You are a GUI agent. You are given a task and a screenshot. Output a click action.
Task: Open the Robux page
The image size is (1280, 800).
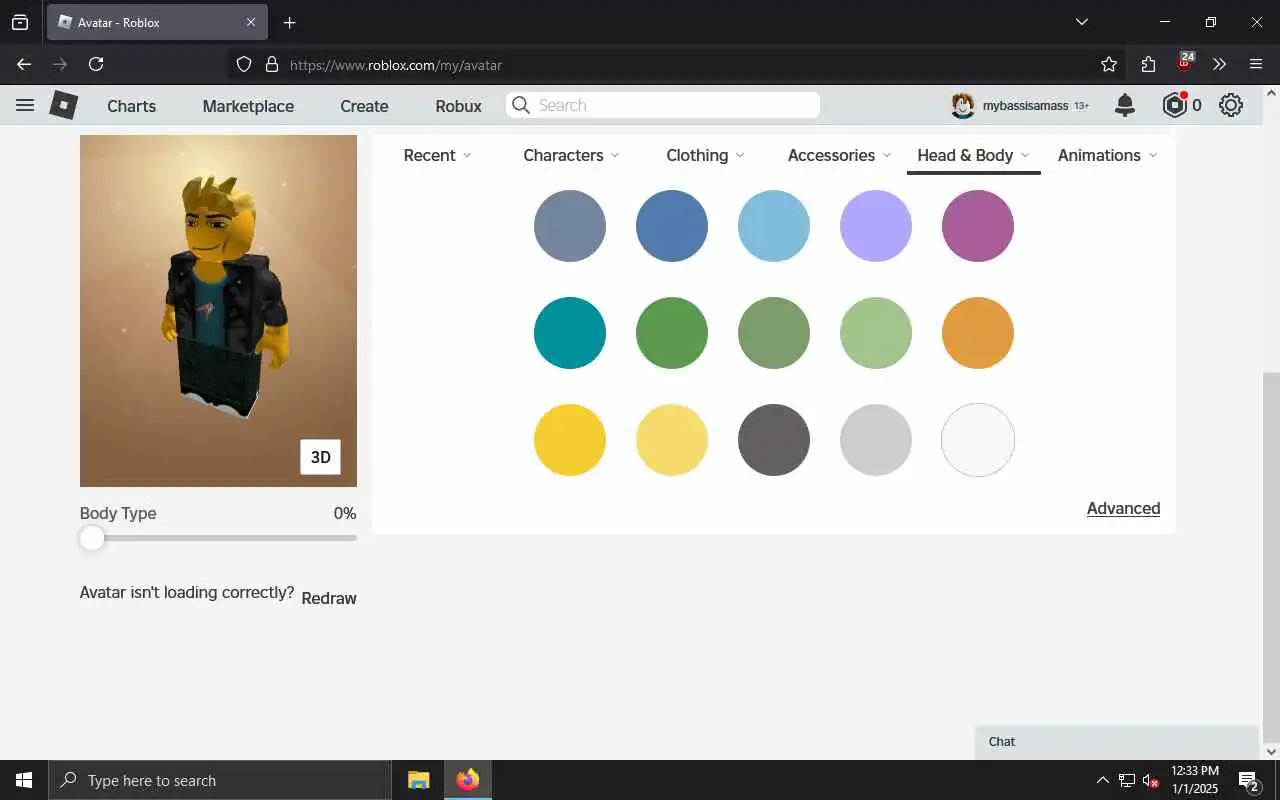pyautogui.click(x=458, y=106)
